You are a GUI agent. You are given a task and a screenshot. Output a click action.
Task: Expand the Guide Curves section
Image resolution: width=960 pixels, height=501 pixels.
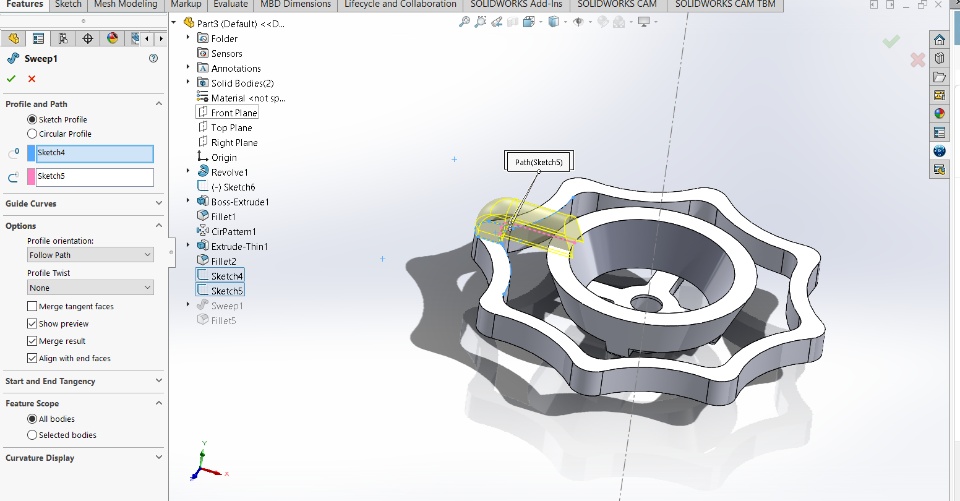159,203
